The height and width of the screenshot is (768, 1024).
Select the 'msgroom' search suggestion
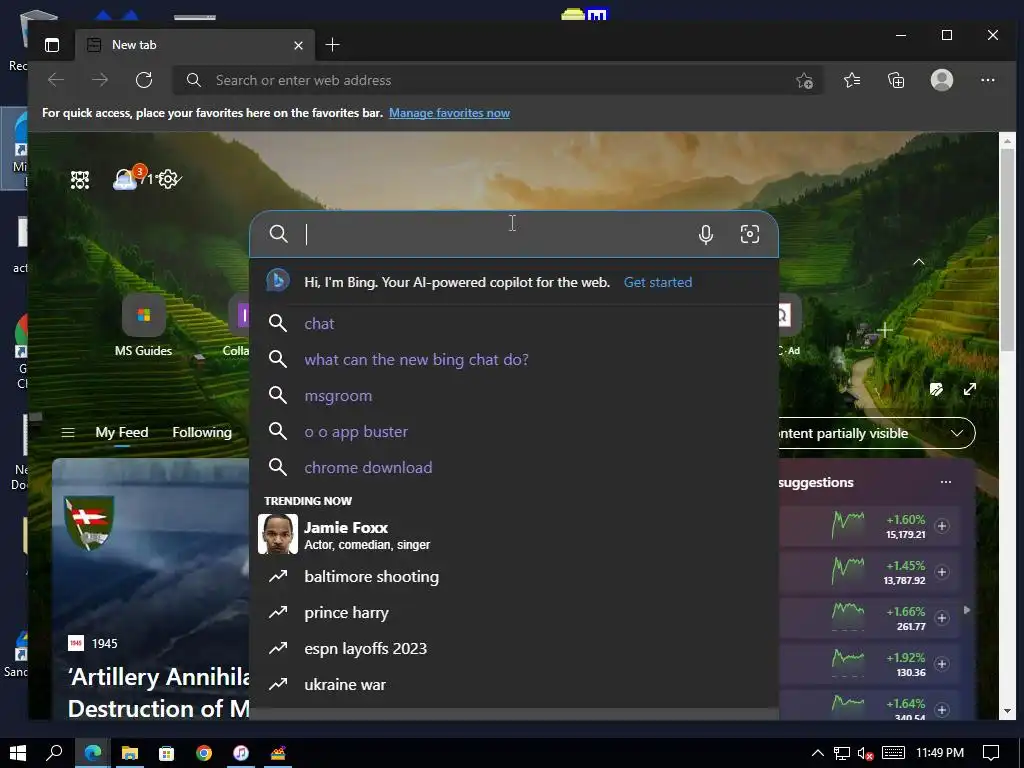514,395
